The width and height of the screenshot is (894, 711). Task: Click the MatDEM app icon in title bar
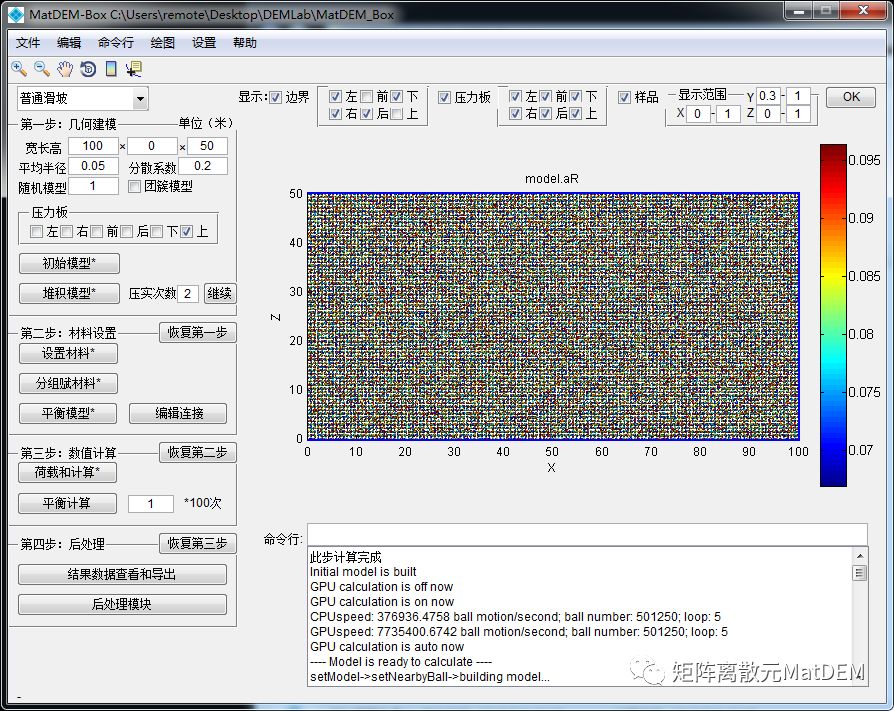tap(15, 14)
